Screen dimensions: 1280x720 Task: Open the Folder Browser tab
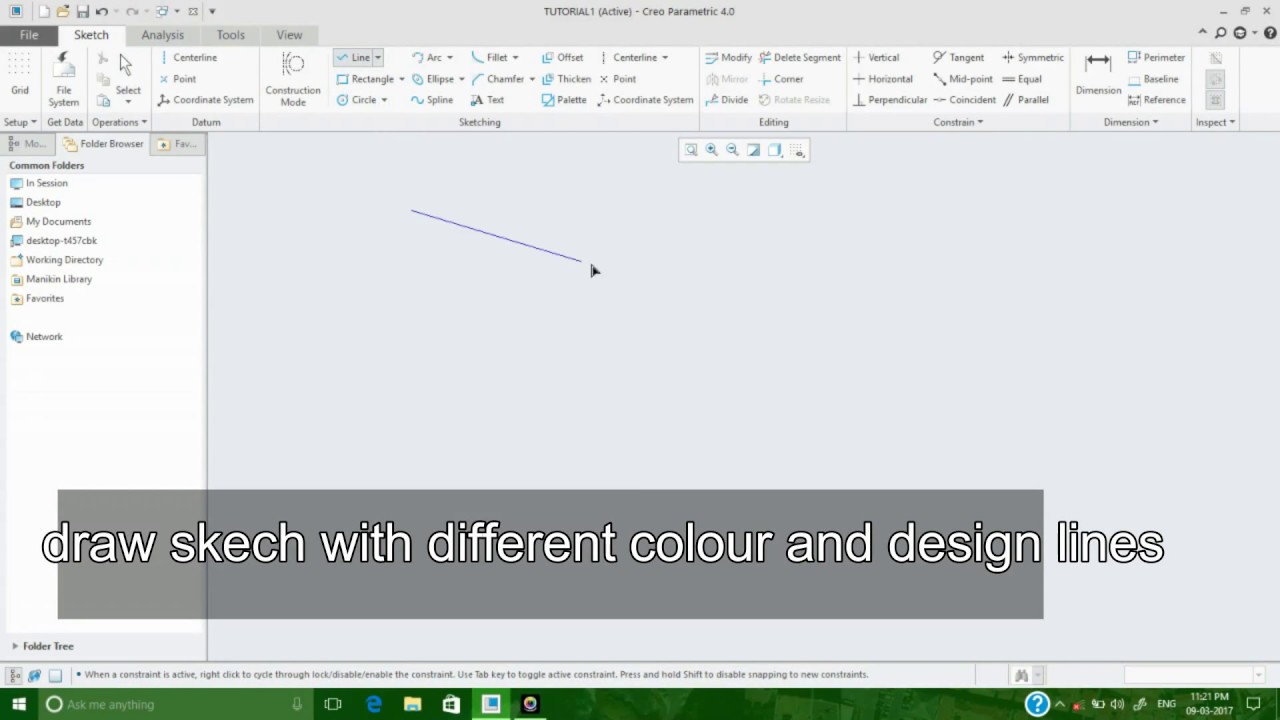click(103, 144)
